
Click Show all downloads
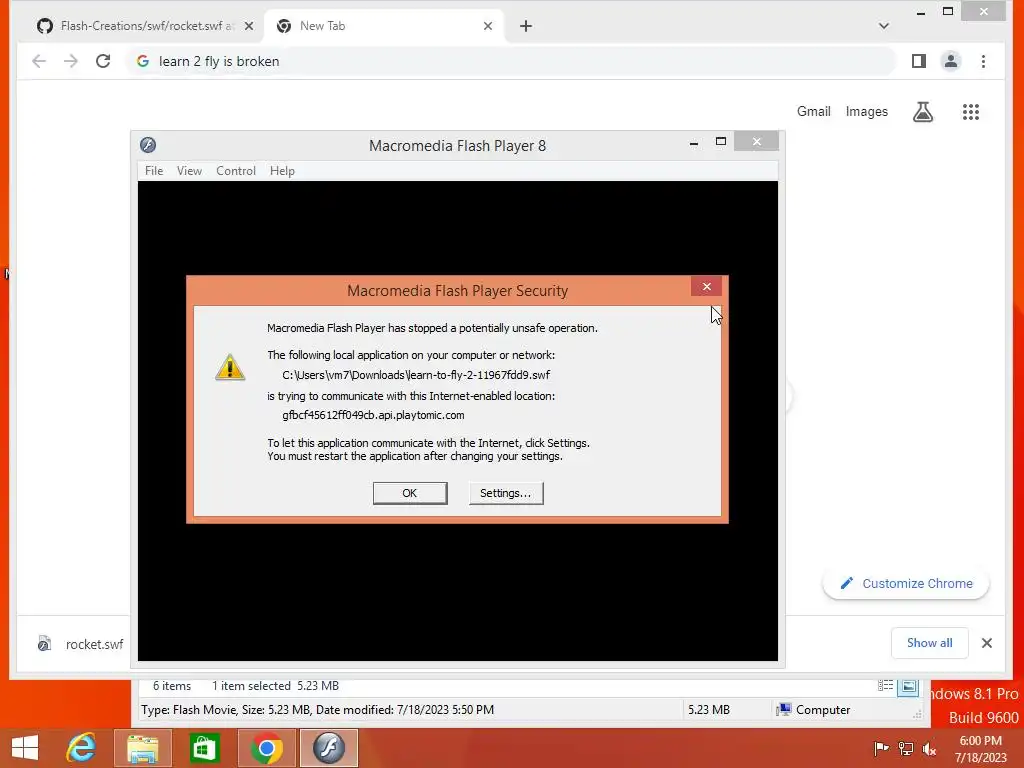click(x=929, y=643)
